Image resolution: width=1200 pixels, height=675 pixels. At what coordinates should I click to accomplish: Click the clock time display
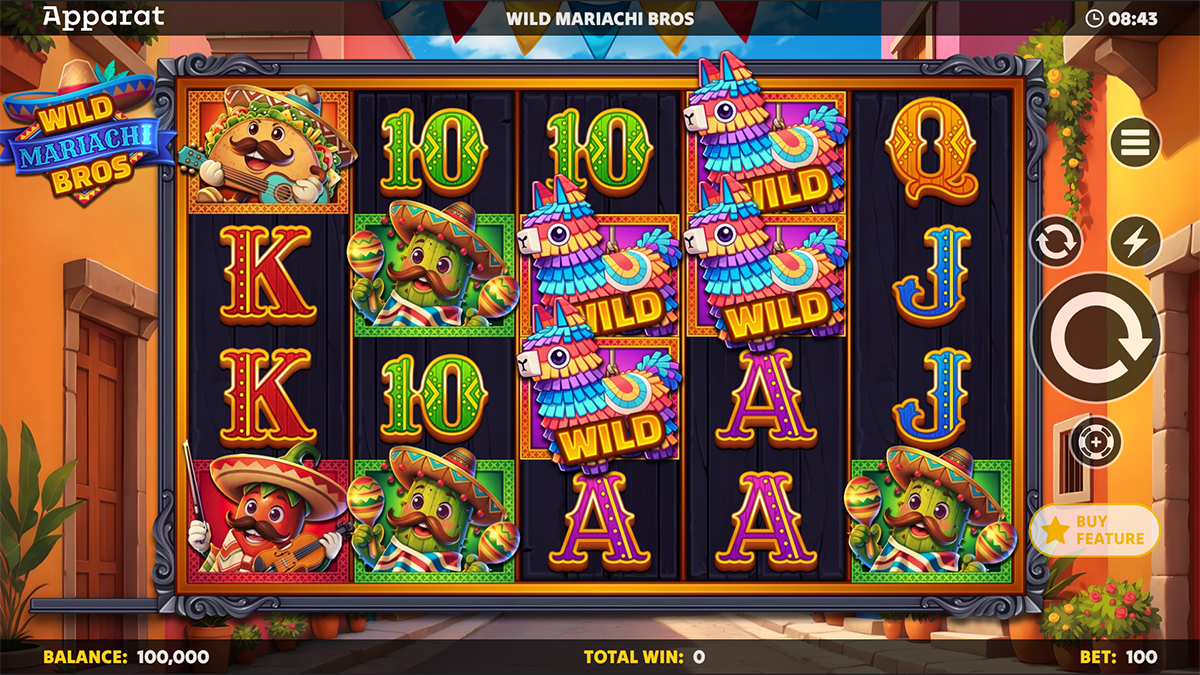pyautogui.click(x=1121, y=18)
